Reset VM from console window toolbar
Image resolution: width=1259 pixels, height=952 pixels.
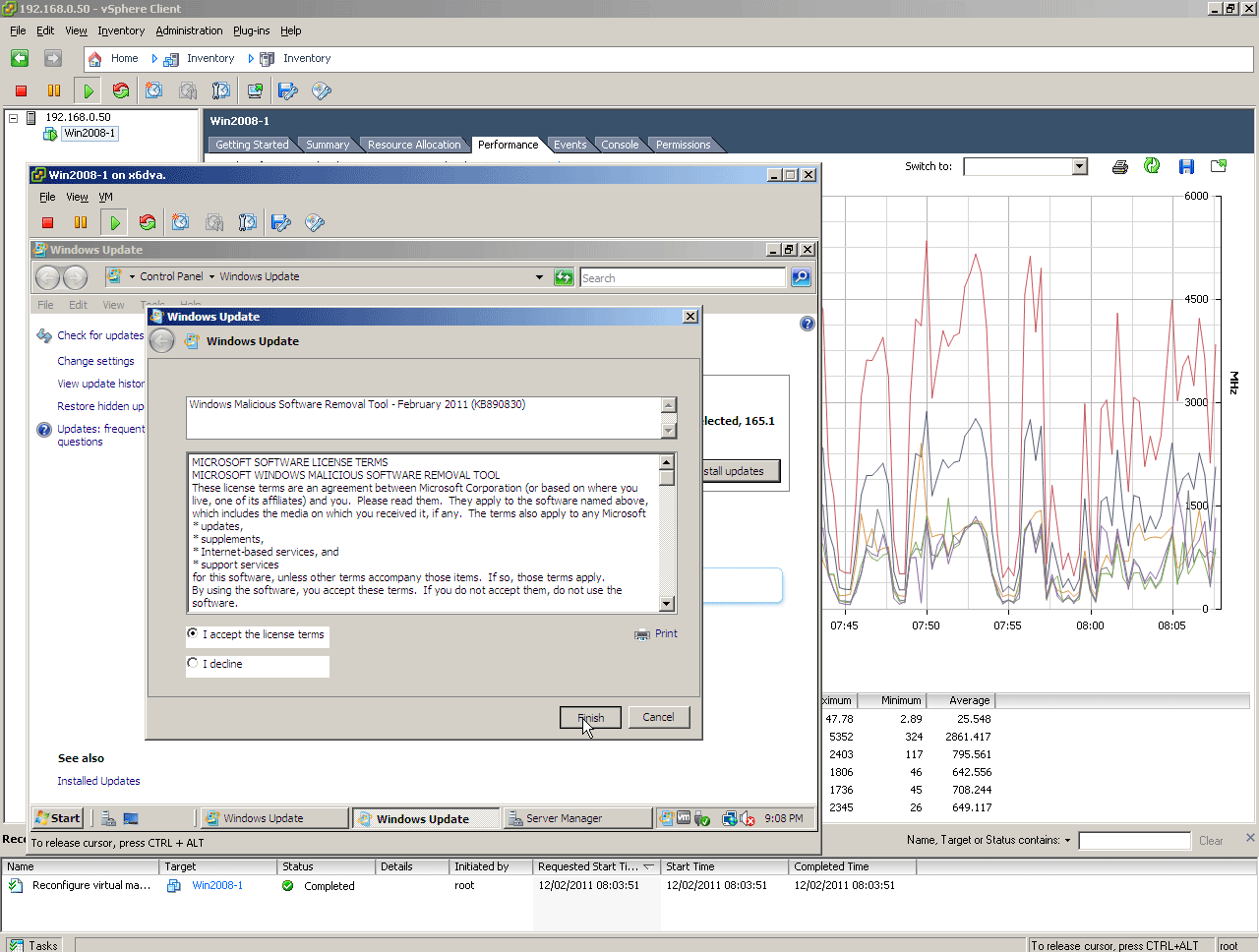148,222
